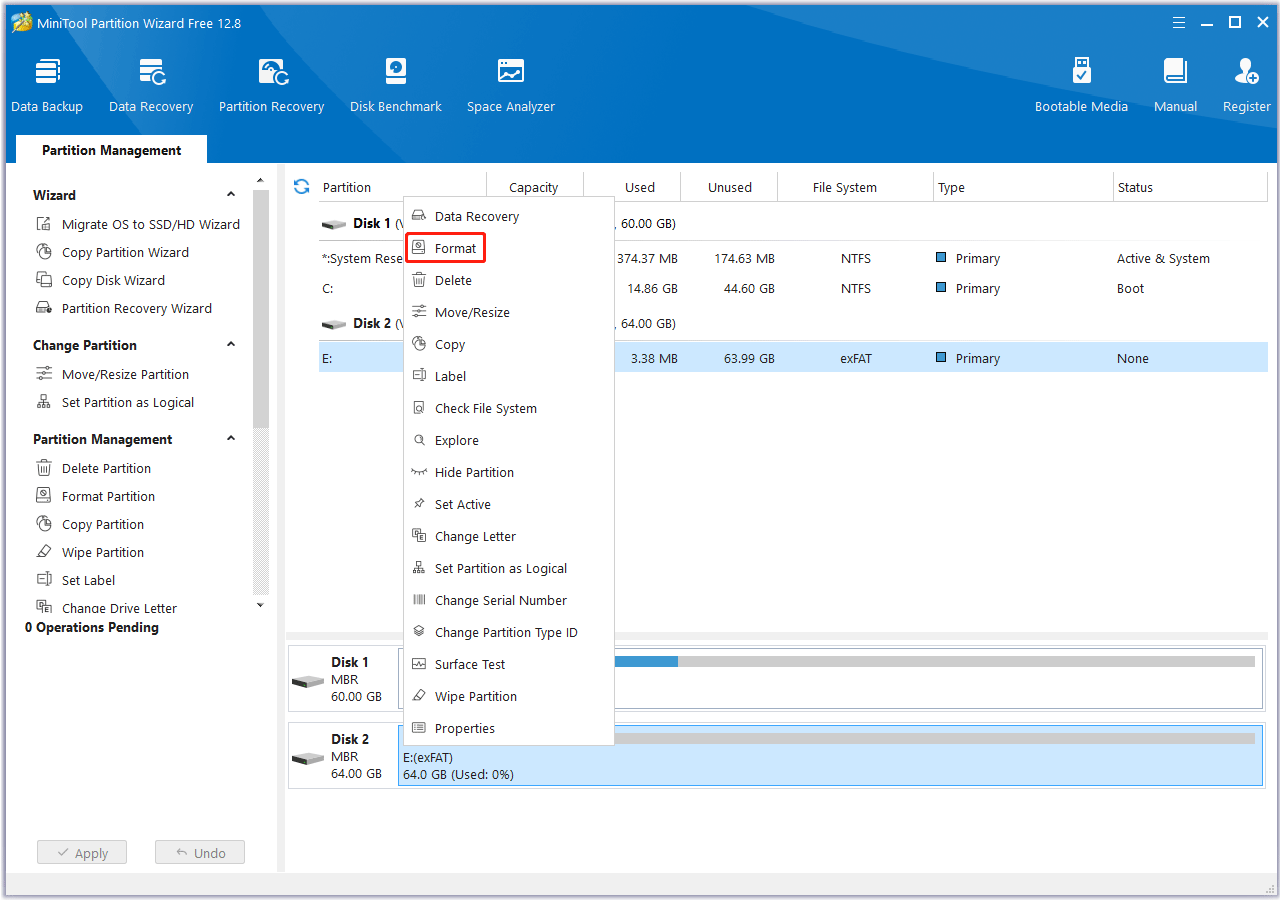Select the E: exFAT partition row

793,358
